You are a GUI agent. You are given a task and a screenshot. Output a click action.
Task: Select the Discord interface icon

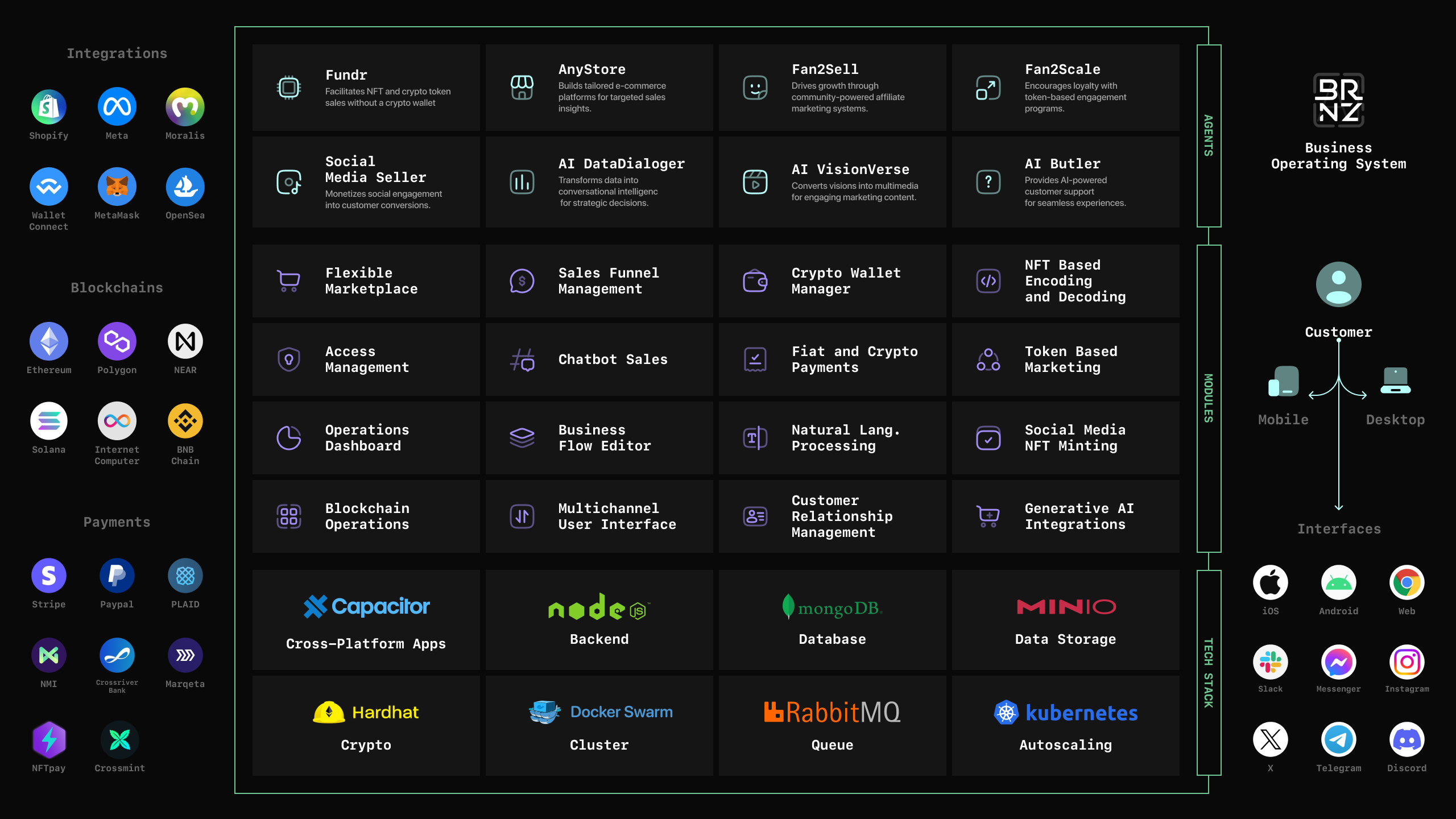[1407, 739]
